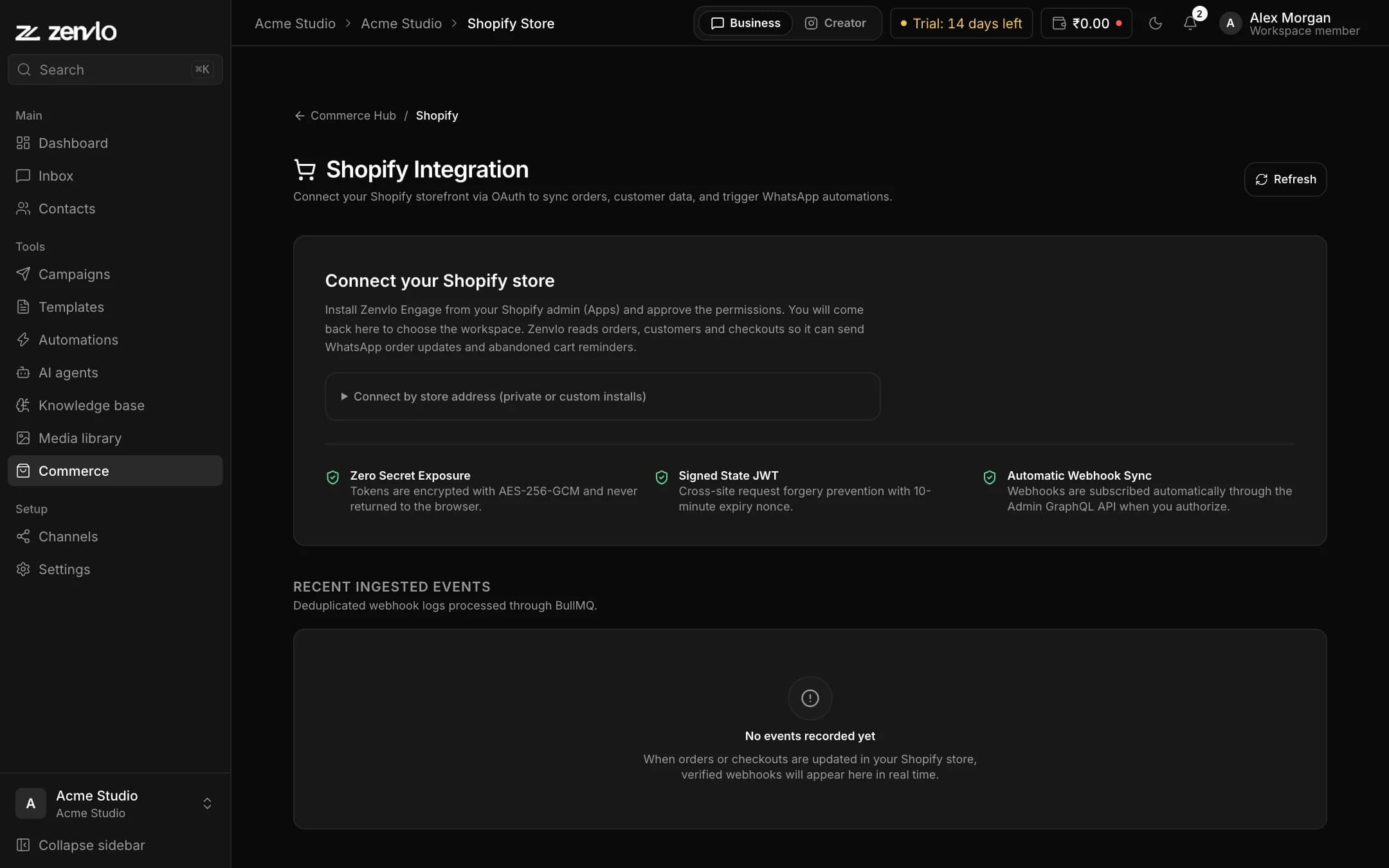Open the AI agents robot icon

[23, 372]
